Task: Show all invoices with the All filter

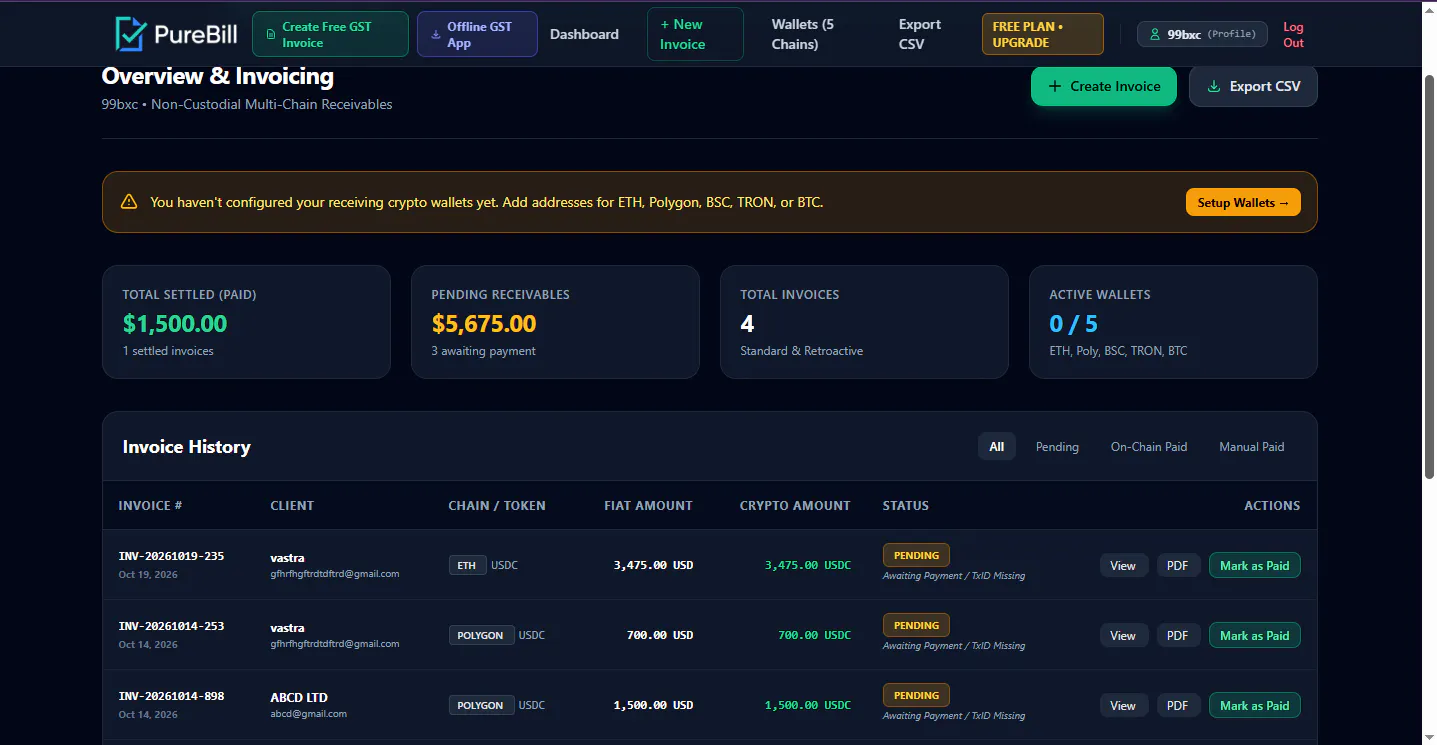Action: pos(997,446)
